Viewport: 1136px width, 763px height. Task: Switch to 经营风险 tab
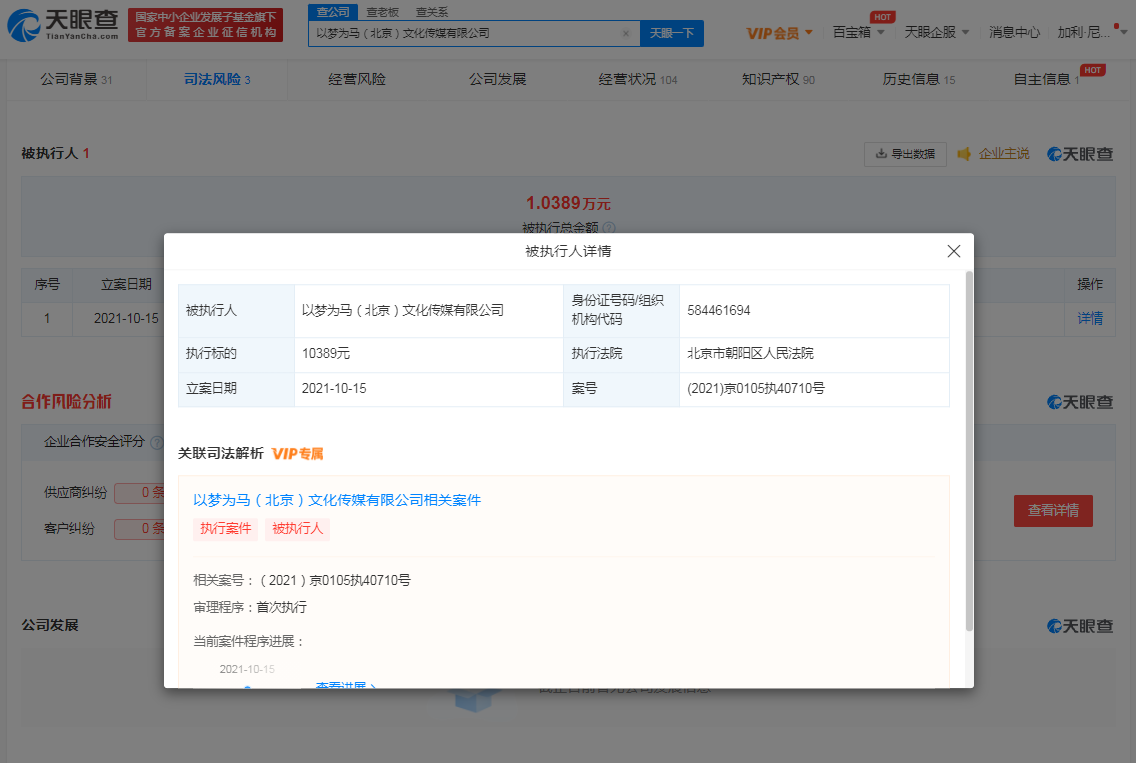(x=356, y=80)
